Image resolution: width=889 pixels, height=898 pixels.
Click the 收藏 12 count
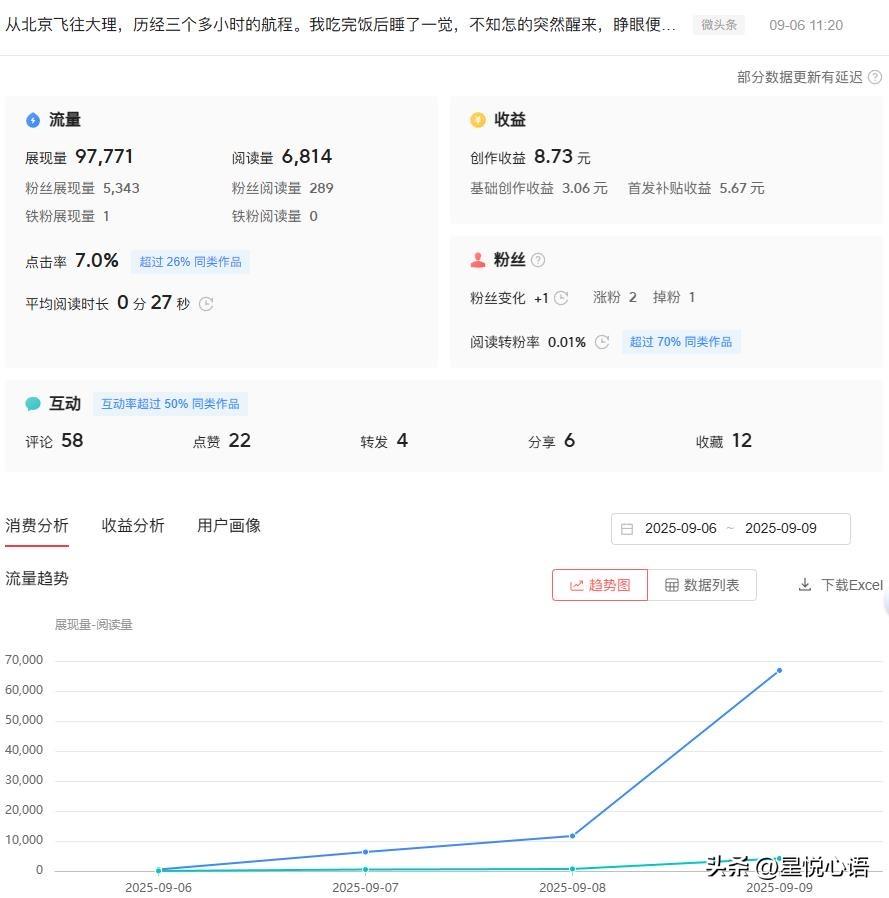(724, 440)
